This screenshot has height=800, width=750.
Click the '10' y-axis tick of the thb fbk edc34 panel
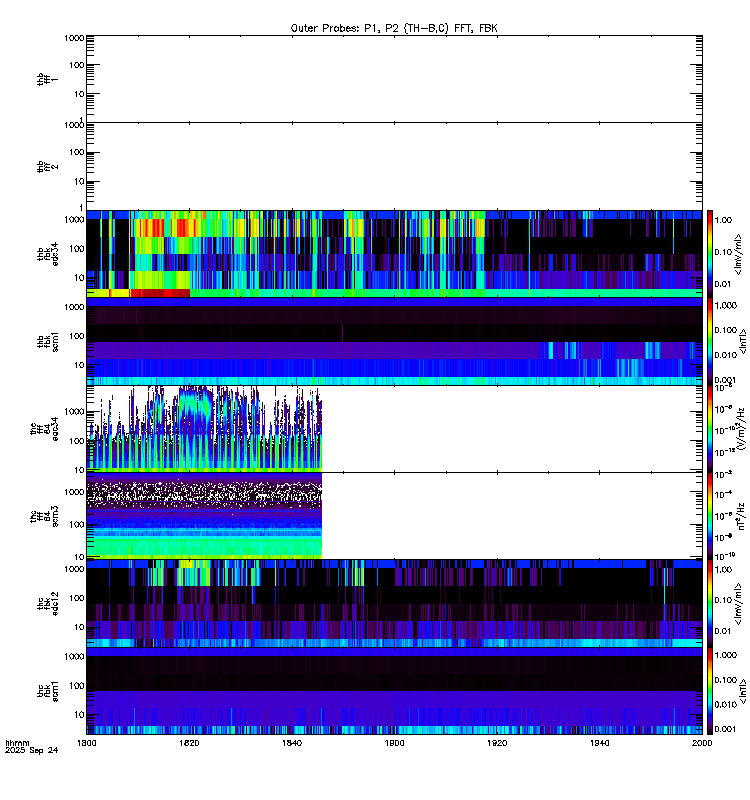click(x=79, y=278)
